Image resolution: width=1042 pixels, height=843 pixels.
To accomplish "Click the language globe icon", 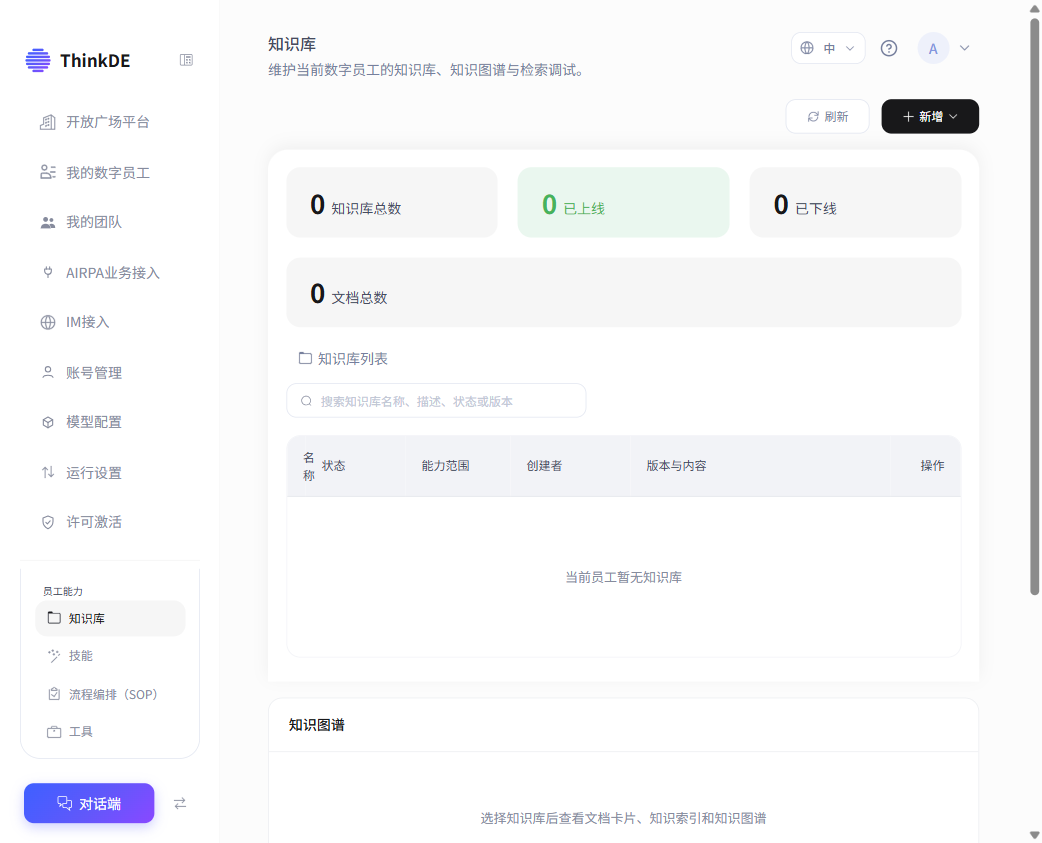I will point(807,48).
